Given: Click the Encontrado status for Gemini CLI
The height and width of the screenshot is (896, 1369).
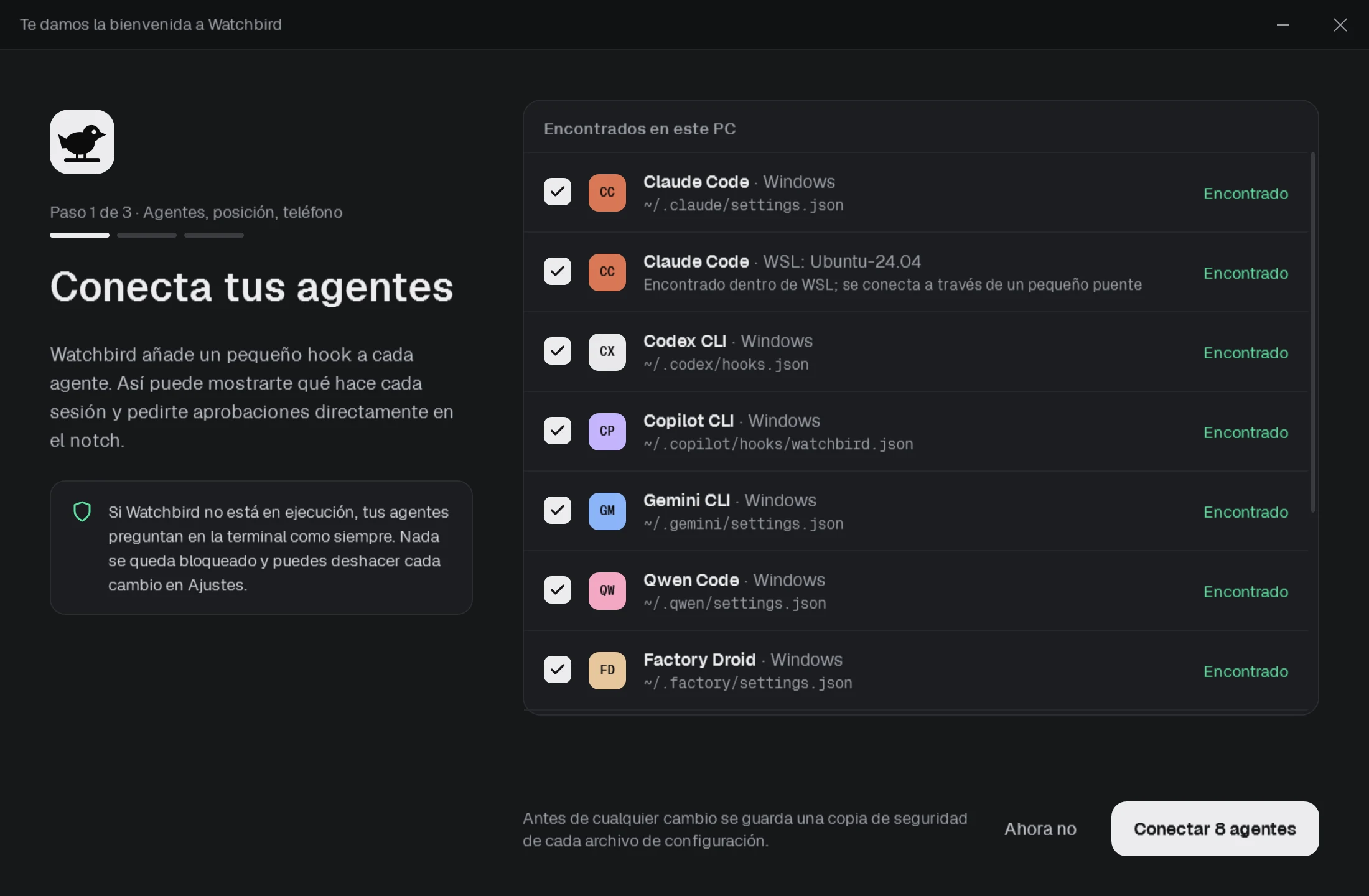Looking at the screenshot, I should pos(1246,512).
